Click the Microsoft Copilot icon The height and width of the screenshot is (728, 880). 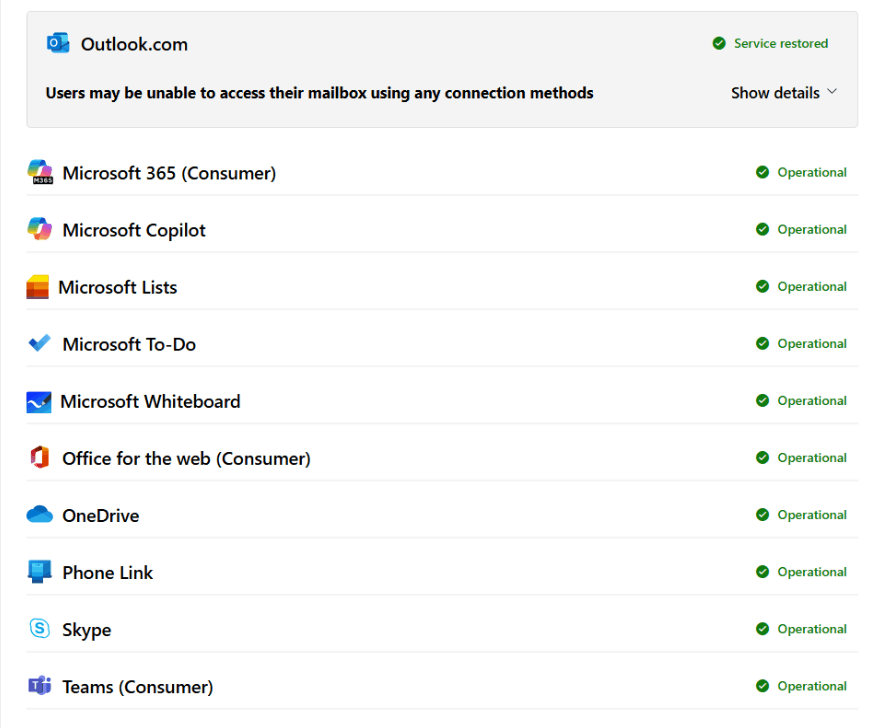(x=40, y=229)
